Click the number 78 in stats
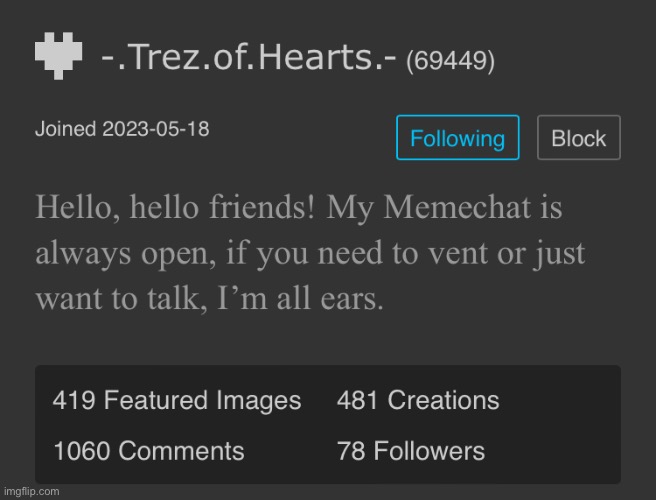 click(352, 450)
